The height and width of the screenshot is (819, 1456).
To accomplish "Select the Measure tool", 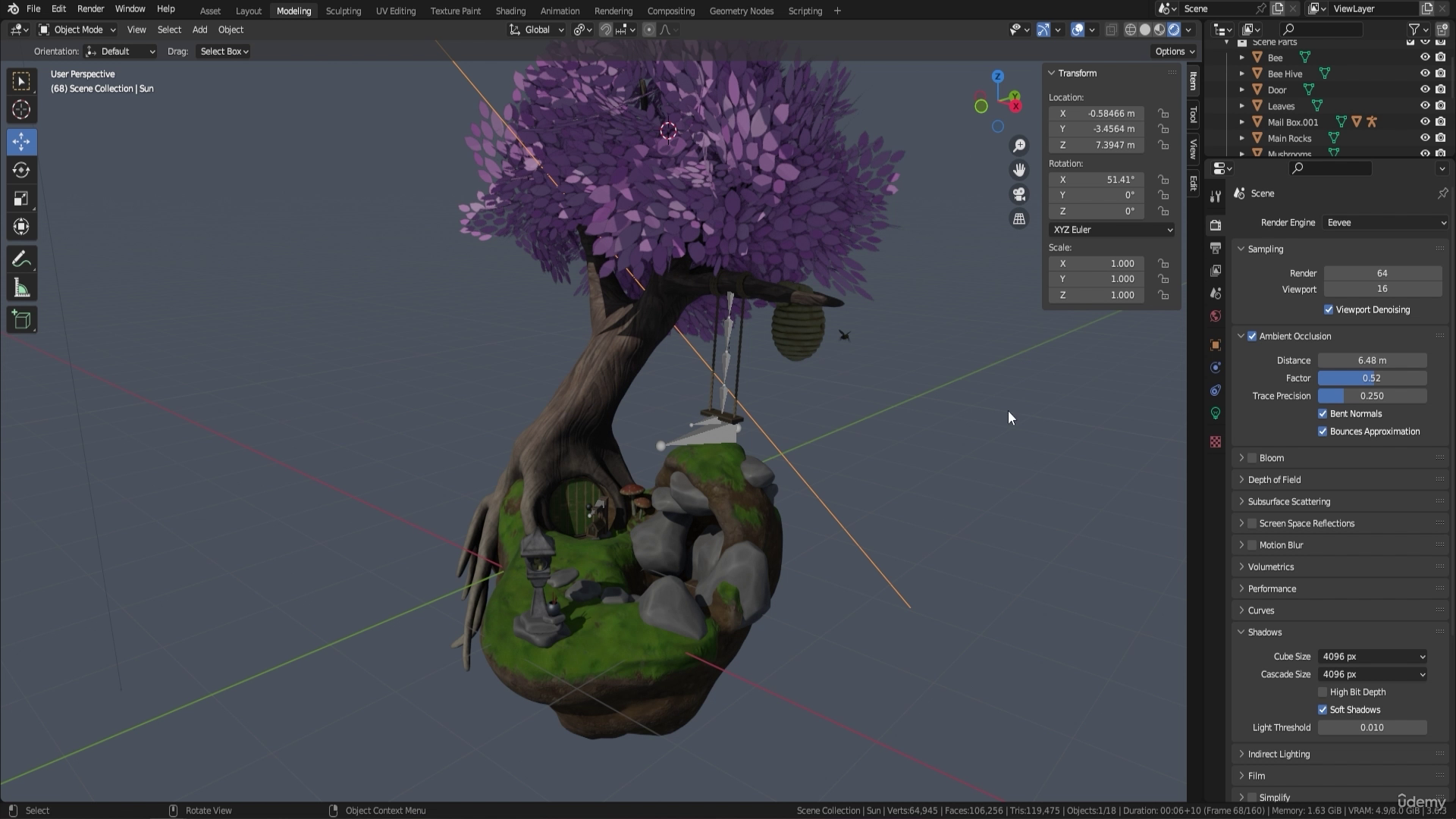I will [x=21, y=288].
